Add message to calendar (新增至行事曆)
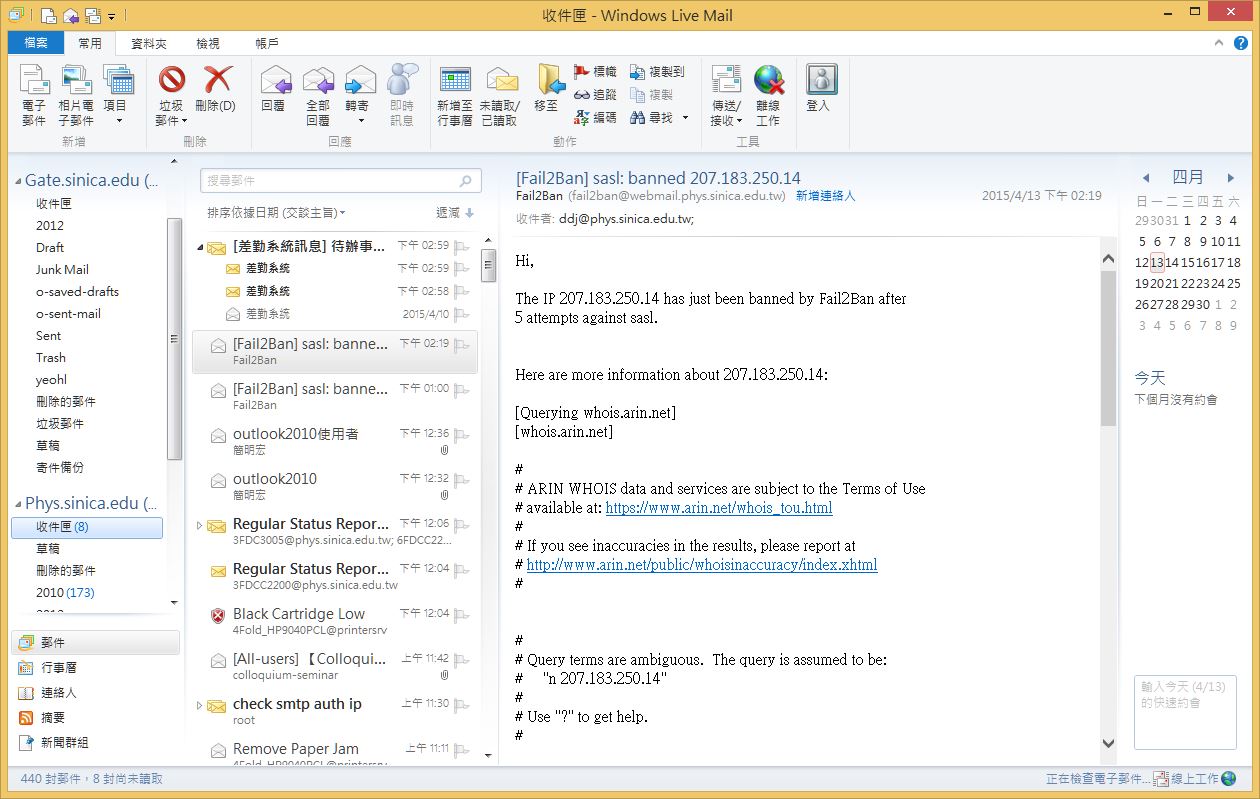The image size is (1260, 799). (455, 95)
